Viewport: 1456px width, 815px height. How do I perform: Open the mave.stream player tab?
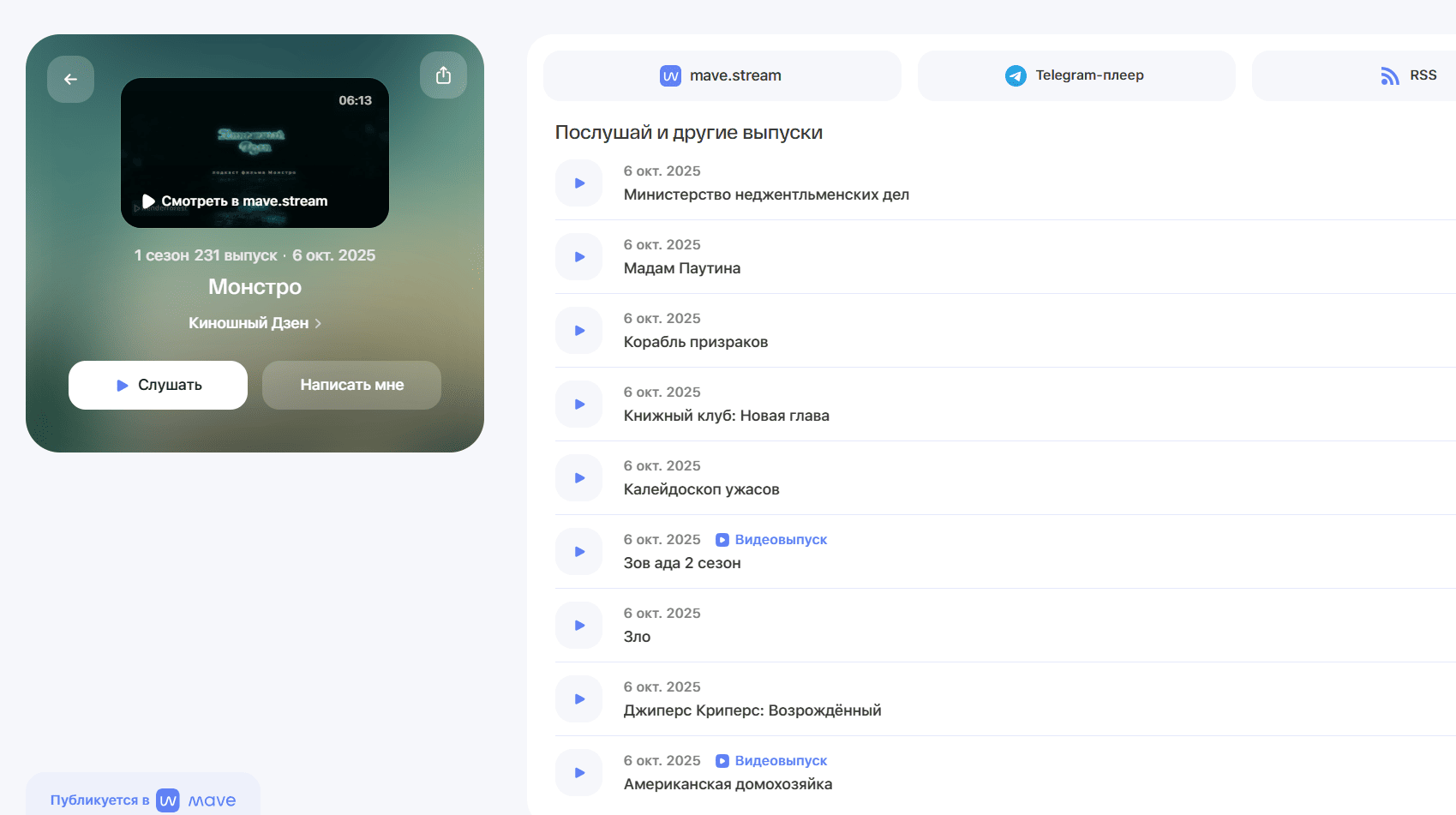[x=722, y=75]
